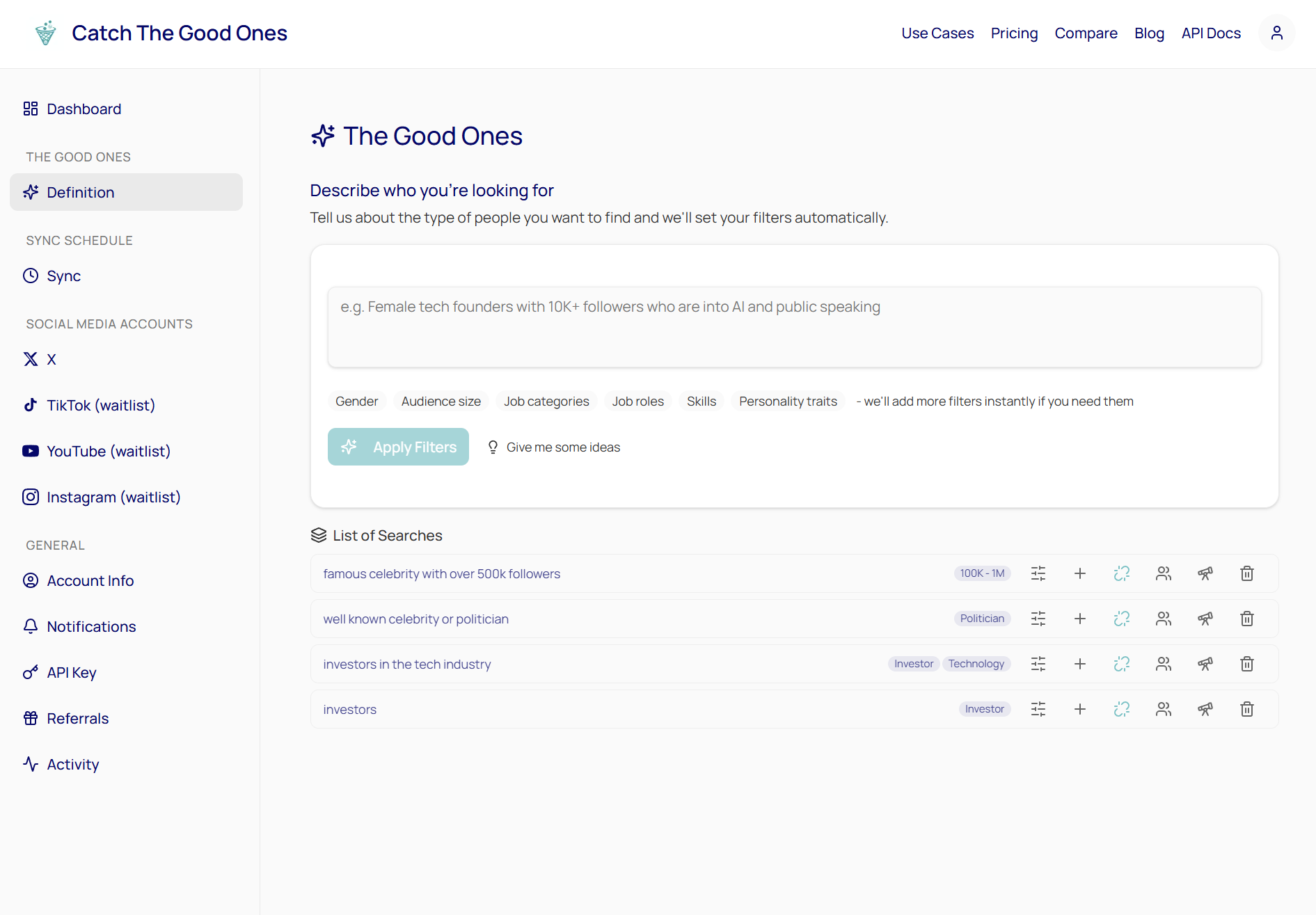Click the Technology tag
This screenshot has width=1316, height=915.
976,664
